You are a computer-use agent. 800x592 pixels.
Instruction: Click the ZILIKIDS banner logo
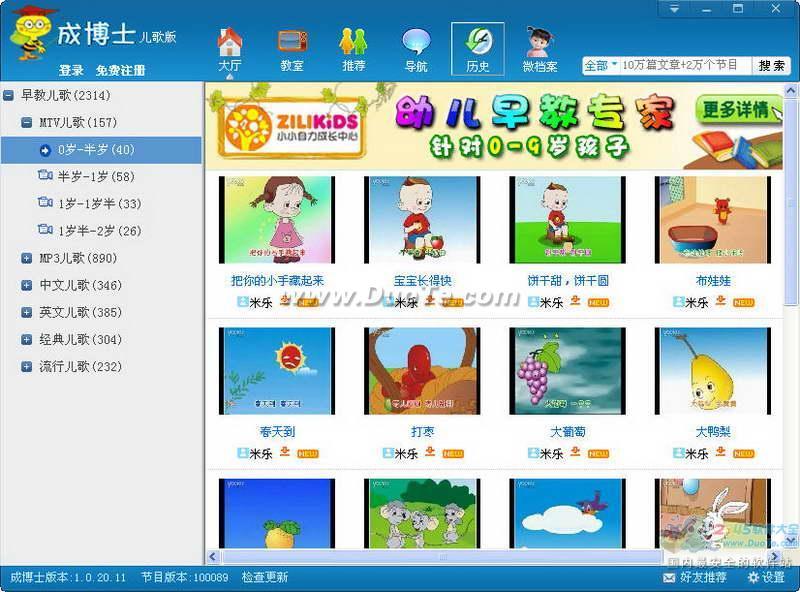292,128
